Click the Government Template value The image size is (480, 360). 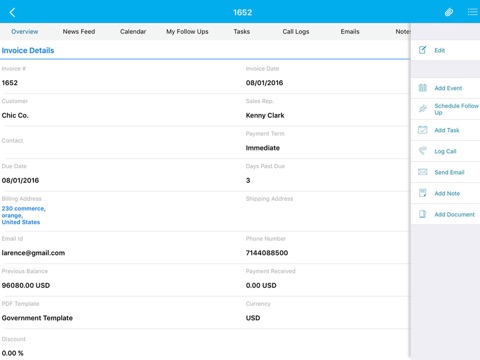[37, 318]
